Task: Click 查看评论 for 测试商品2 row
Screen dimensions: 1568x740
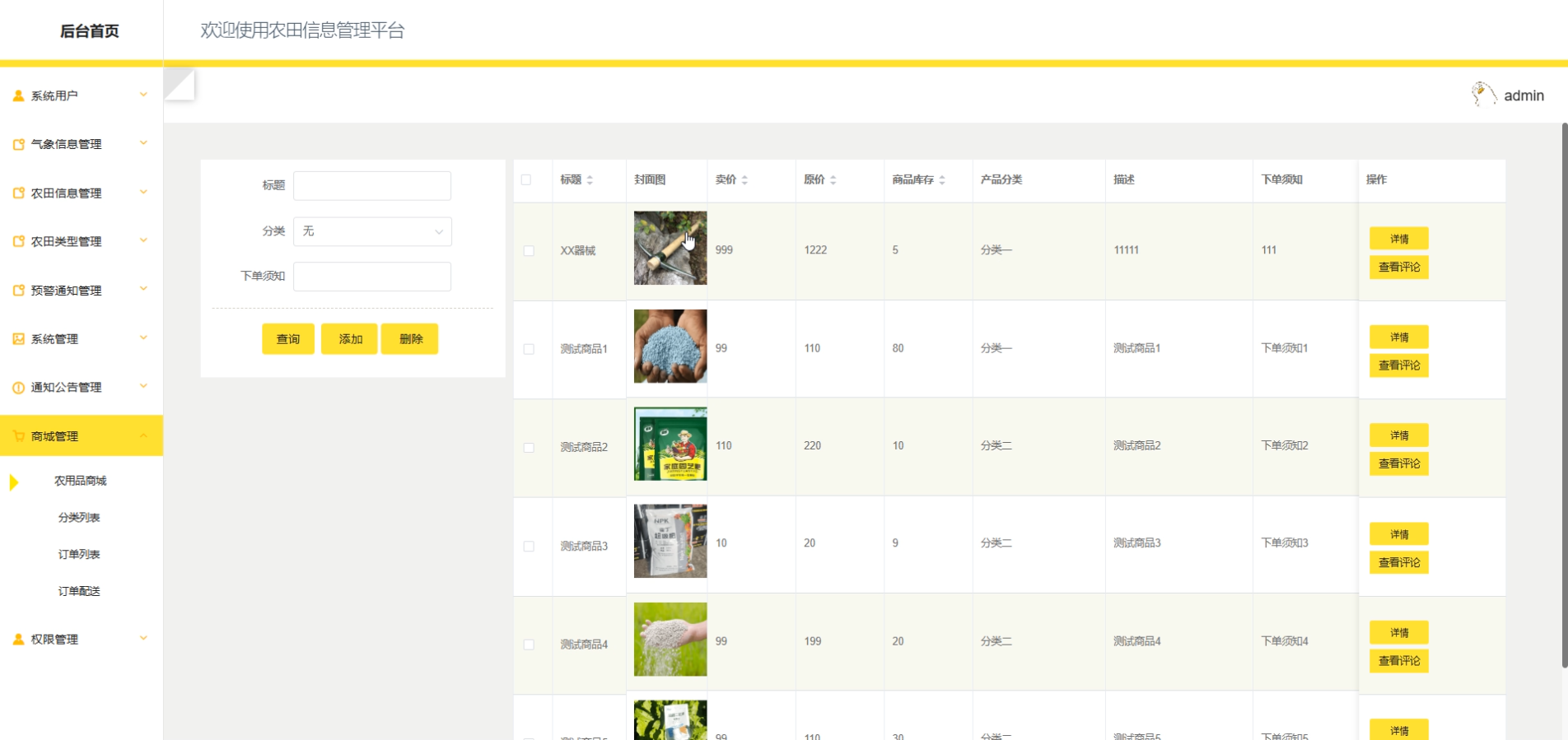Action: click(x=1399, y=463)
